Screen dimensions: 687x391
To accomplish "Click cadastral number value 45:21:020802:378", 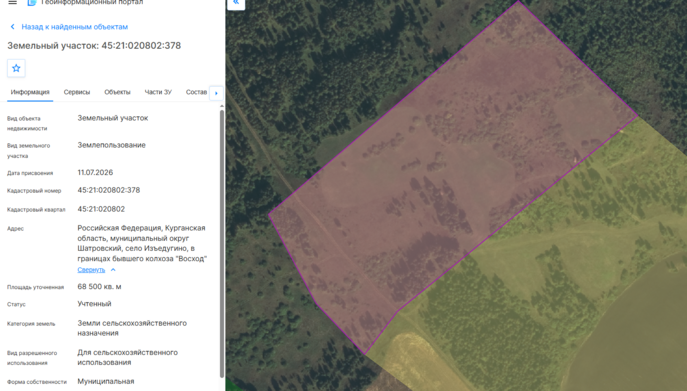I will [x=109, y=190].
